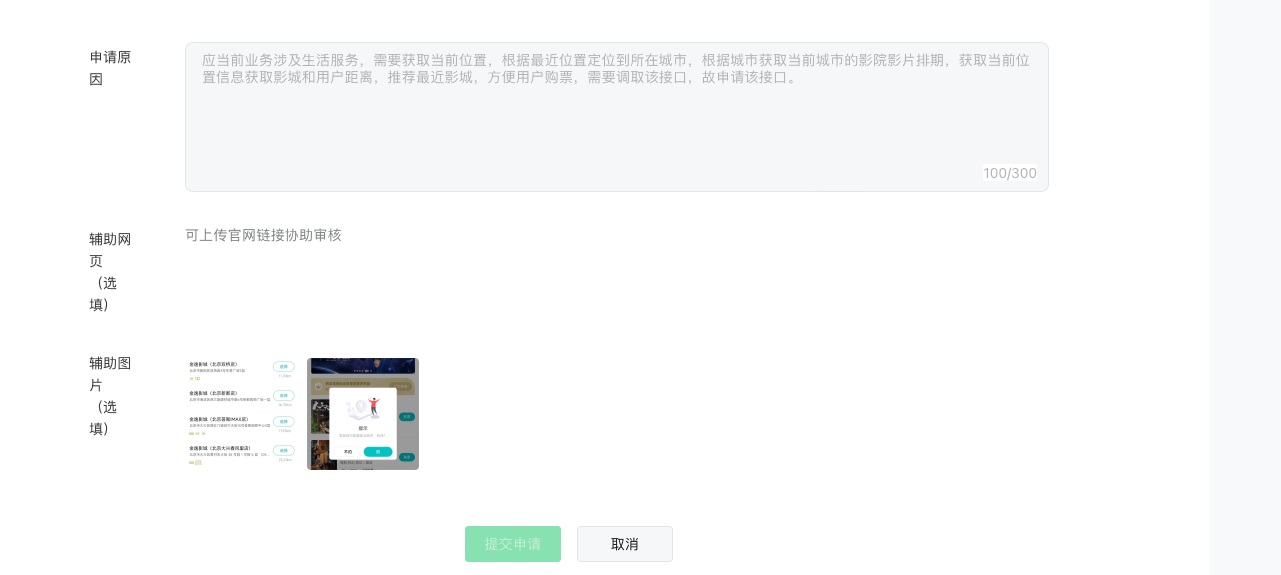This screenshot has width=1281, height=575.
Task: Click the 取消 button
Action: 625,544
